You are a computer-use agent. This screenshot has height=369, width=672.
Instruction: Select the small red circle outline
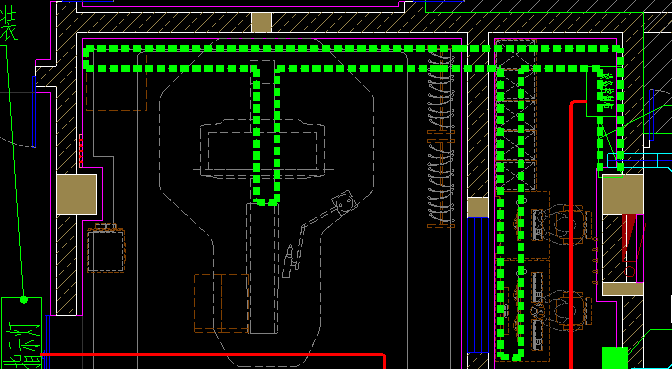point(629,271)
